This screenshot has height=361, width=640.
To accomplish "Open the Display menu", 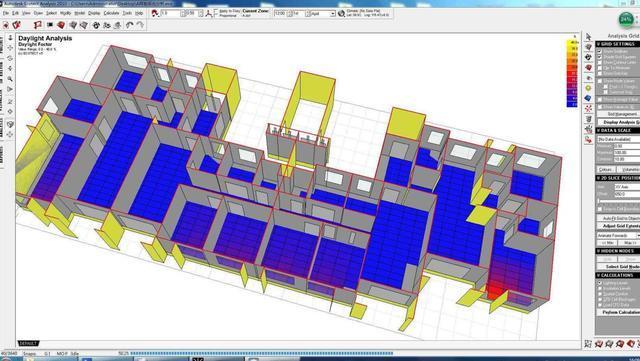I will 94,13.
